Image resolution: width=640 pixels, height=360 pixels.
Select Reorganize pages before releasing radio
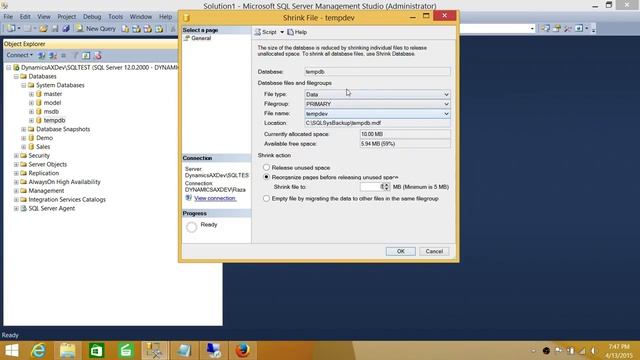267,177
